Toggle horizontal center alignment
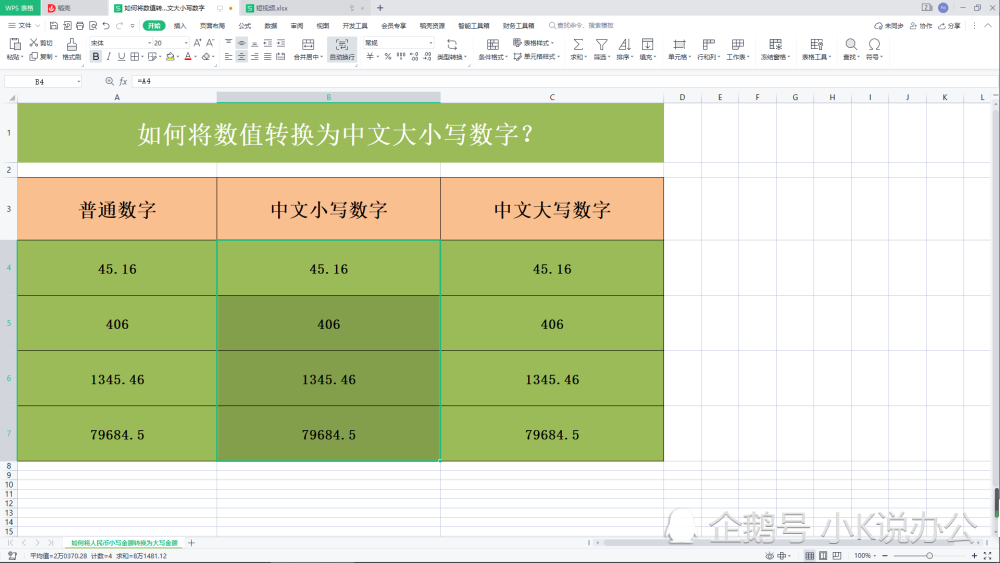1000x563 pixels. pos(241,57)
